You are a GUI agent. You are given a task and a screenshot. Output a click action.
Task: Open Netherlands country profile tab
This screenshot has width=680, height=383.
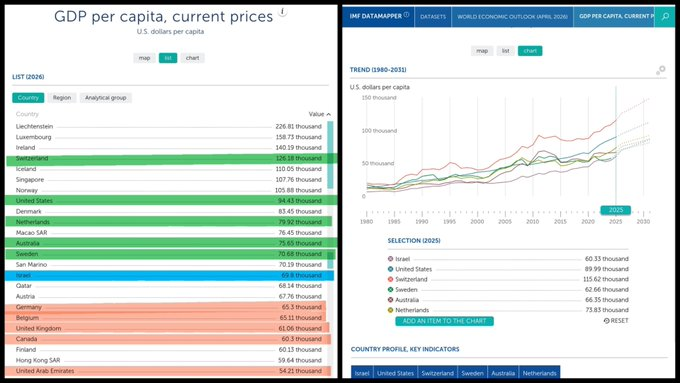(539, 373)
